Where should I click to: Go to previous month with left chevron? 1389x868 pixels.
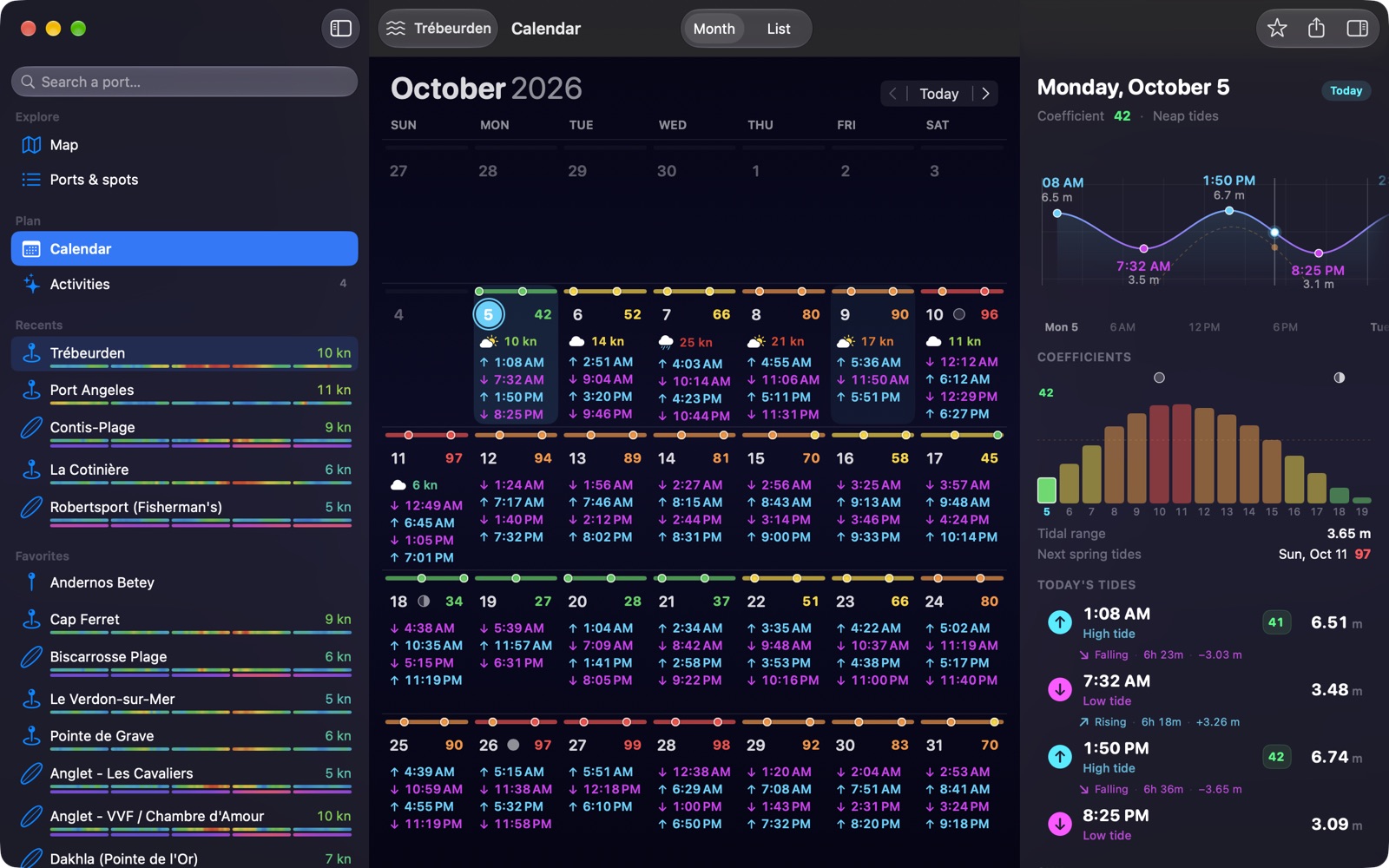[x=893, y=94]
